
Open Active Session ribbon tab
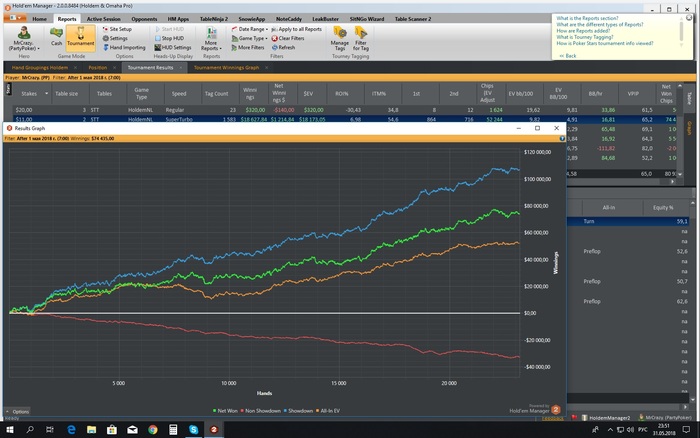click(104, 19)
